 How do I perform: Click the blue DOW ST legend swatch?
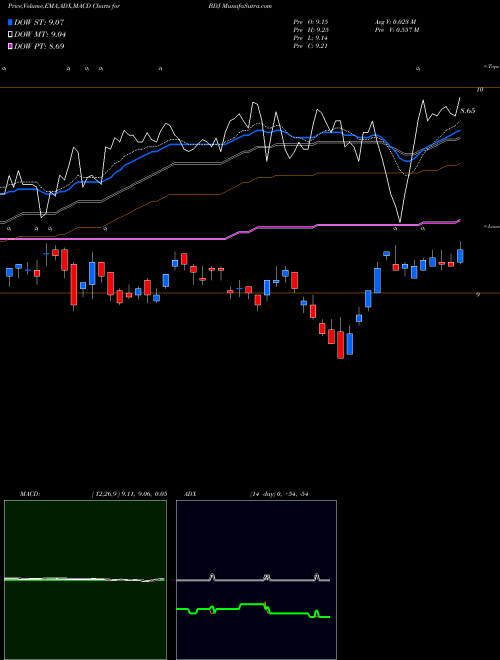(11, 22)
